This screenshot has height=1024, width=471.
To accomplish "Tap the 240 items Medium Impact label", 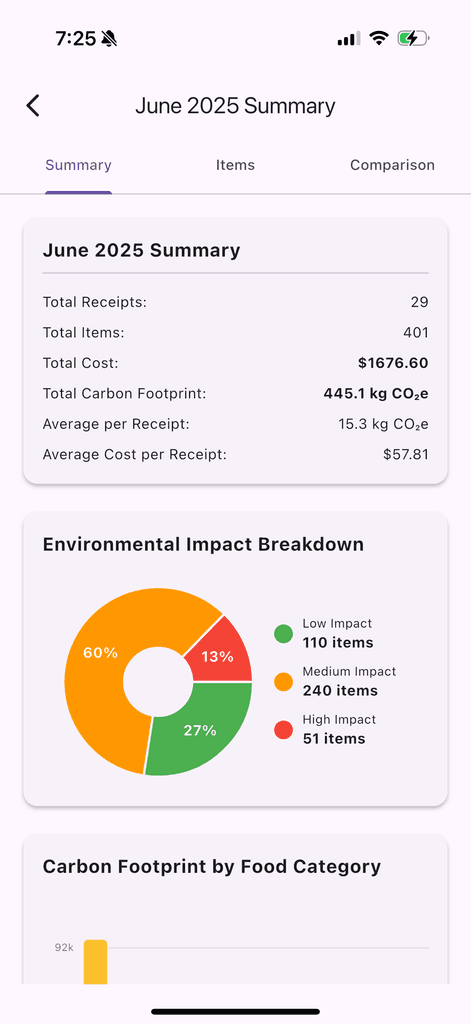I will tap(340, 690).
